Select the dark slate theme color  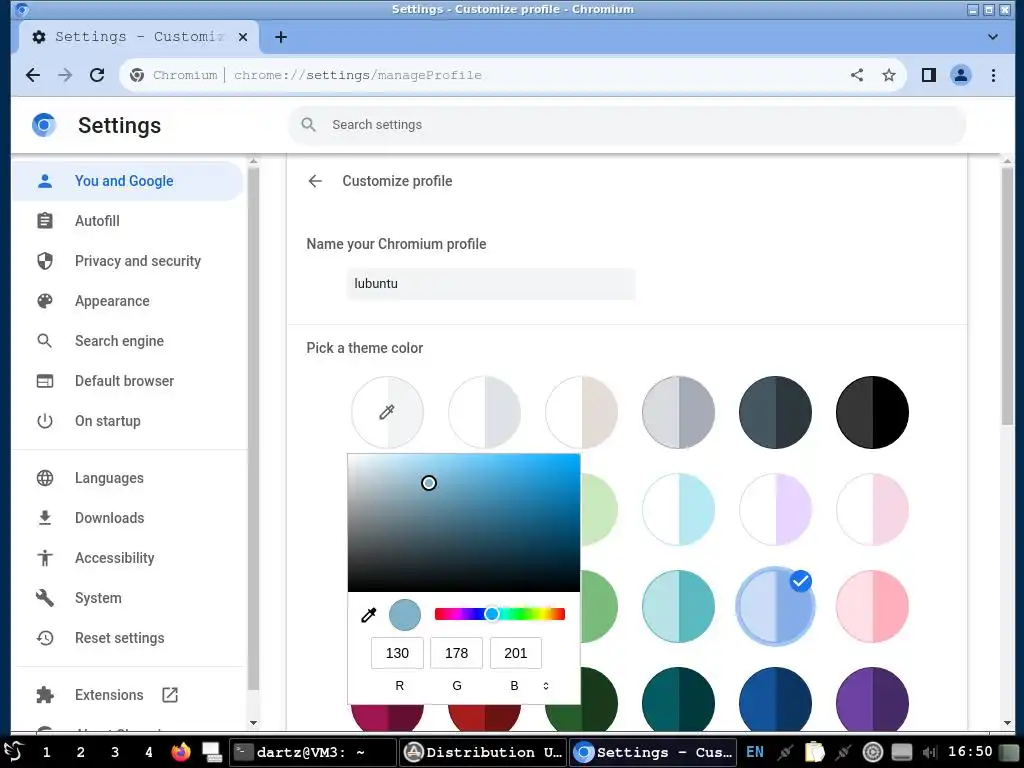[x=775, y=412]
